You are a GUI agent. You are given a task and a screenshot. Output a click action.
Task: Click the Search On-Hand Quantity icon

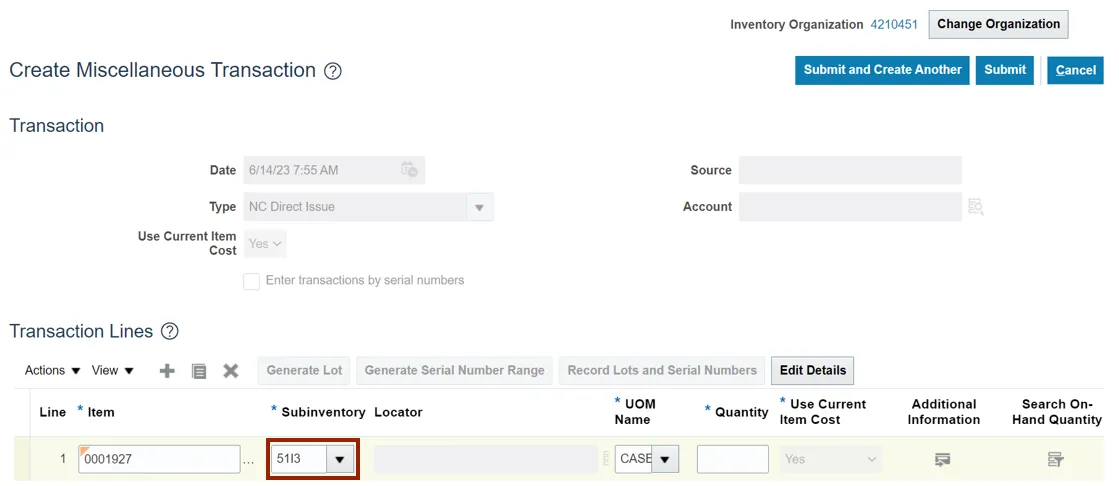[1055, 459]
